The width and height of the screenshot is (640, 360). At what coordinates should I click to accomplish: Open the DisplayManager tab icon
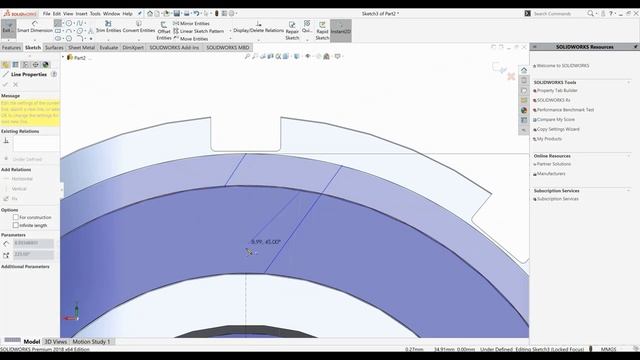point(45,64)
